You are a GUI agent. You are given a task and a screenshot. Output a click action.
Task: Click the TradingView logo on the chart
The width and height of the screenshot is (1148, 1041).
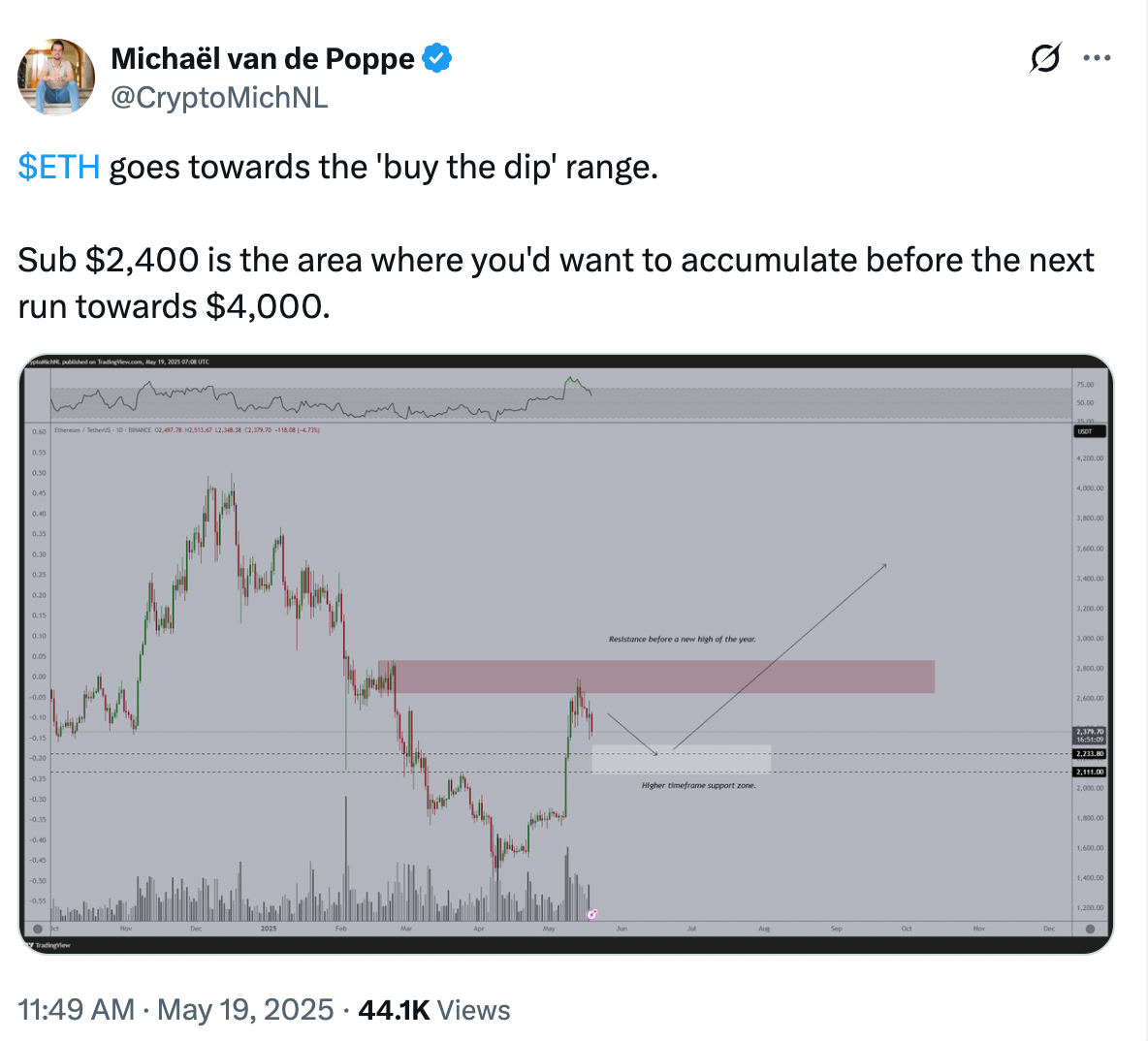50,944
